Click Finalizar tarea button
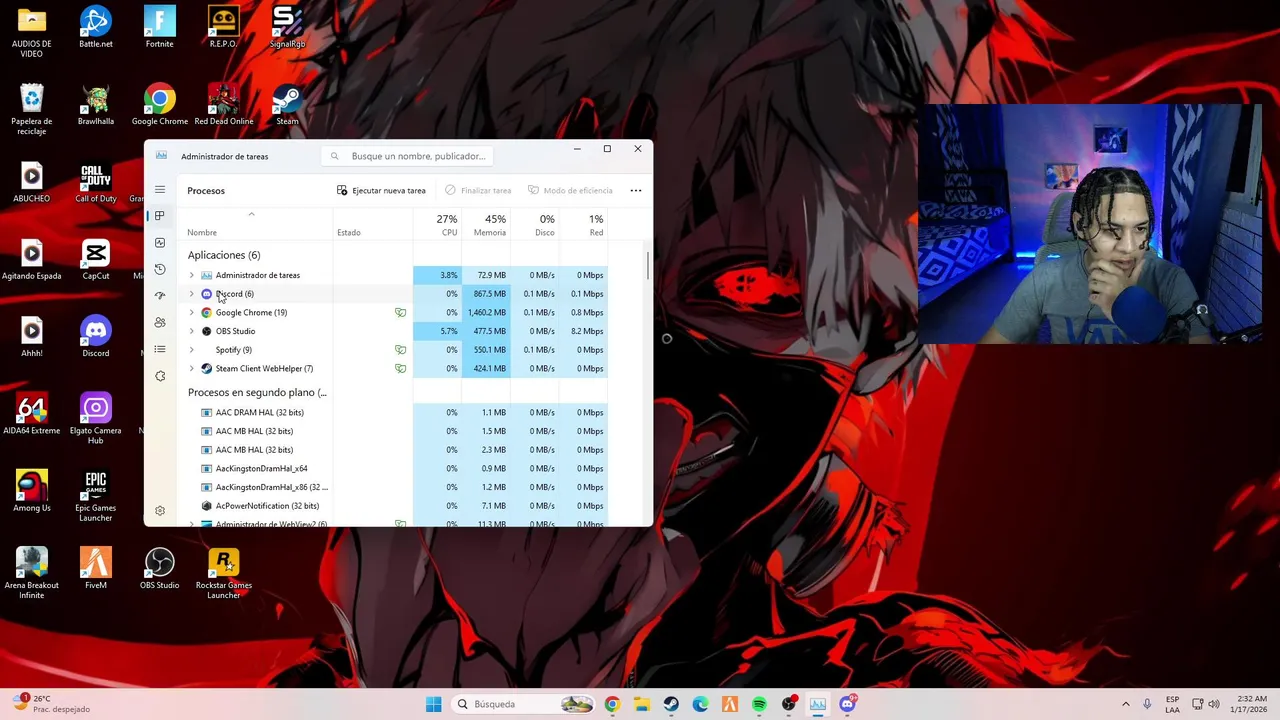 pos(478,190)
